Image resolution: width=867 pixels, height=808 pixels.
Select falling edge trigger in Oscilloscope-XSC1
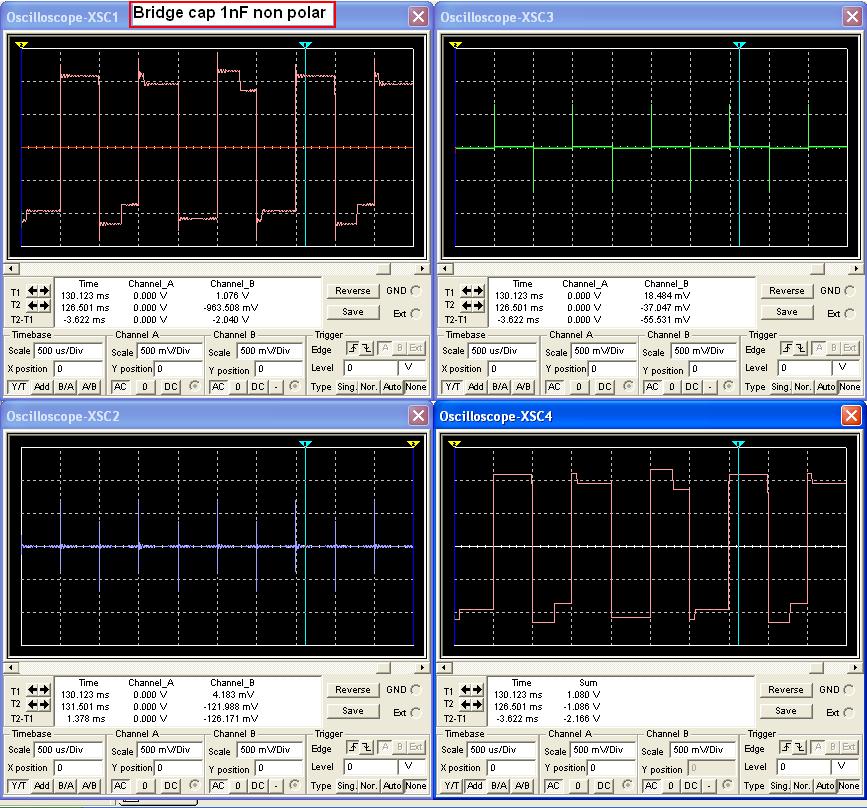pyautogui.click(x=367, y=348)
